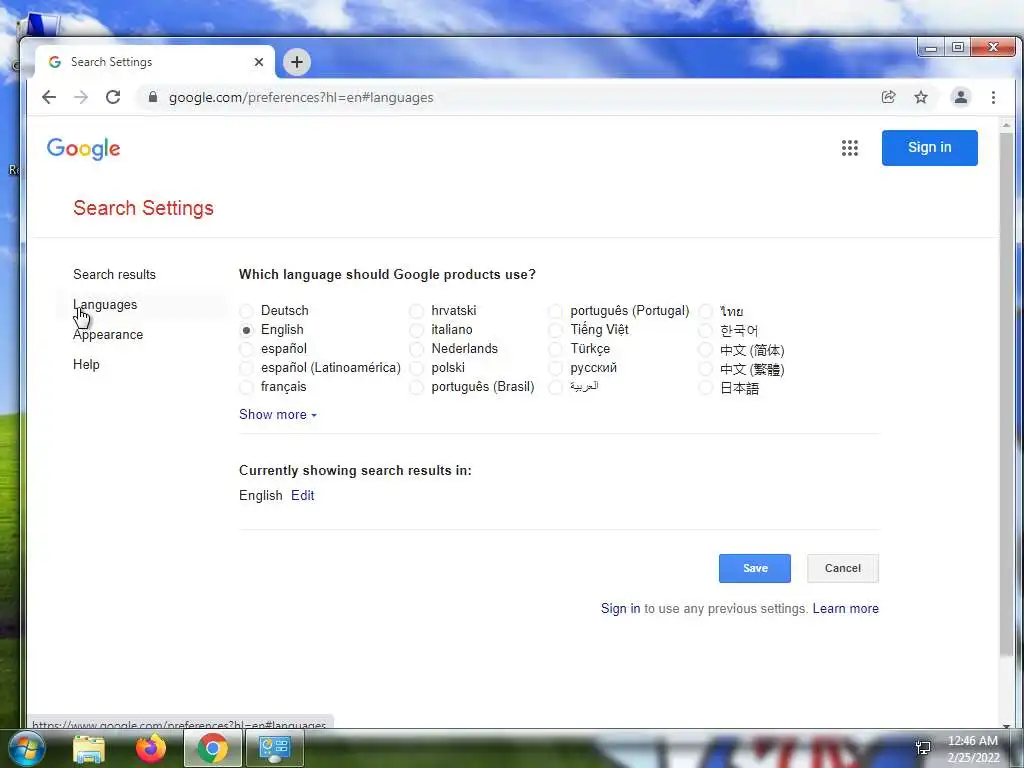The width and height of the screenshot is (1024, 768).
Task: Select the 中文 (简体) radio button
Action: click(x=706, y=349)
